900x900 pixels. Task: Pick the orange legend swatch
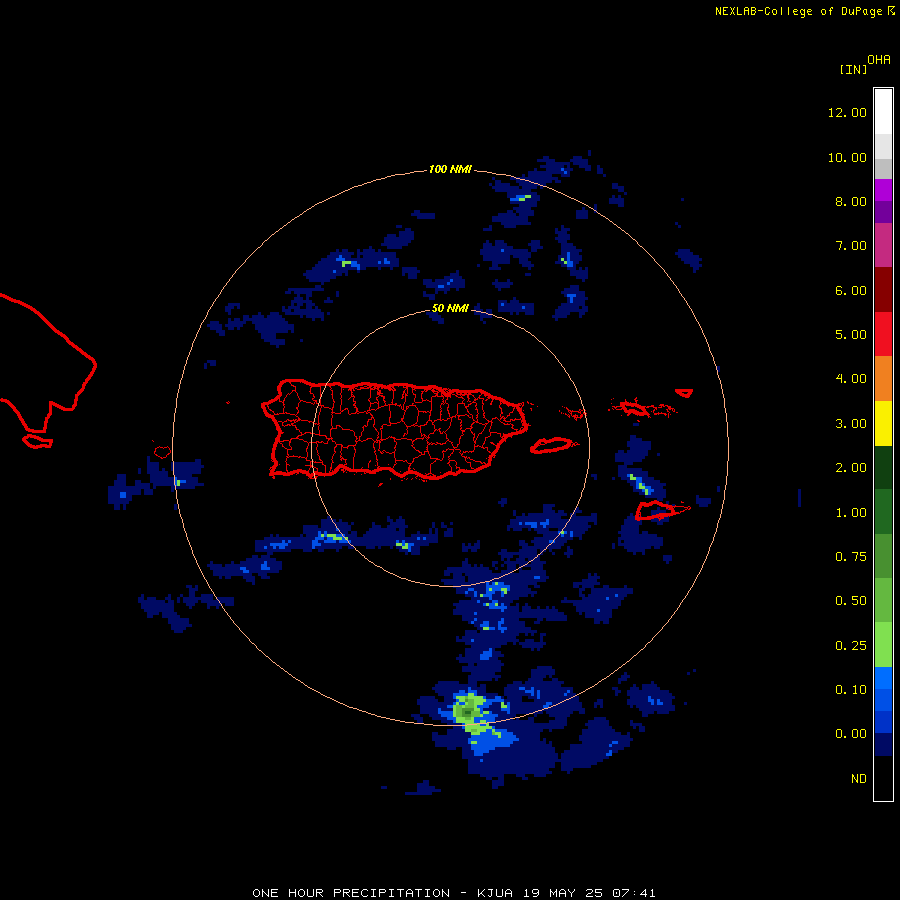pos(883,379)
